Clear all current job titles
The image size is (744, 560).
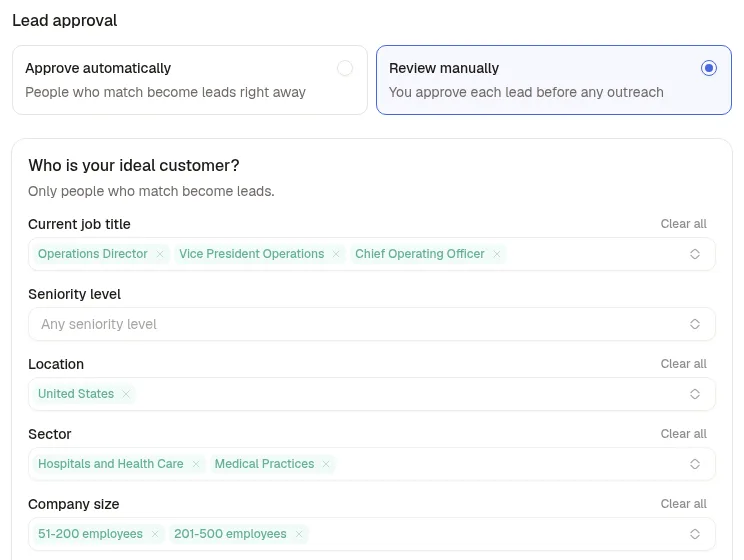tap(683, 224)
